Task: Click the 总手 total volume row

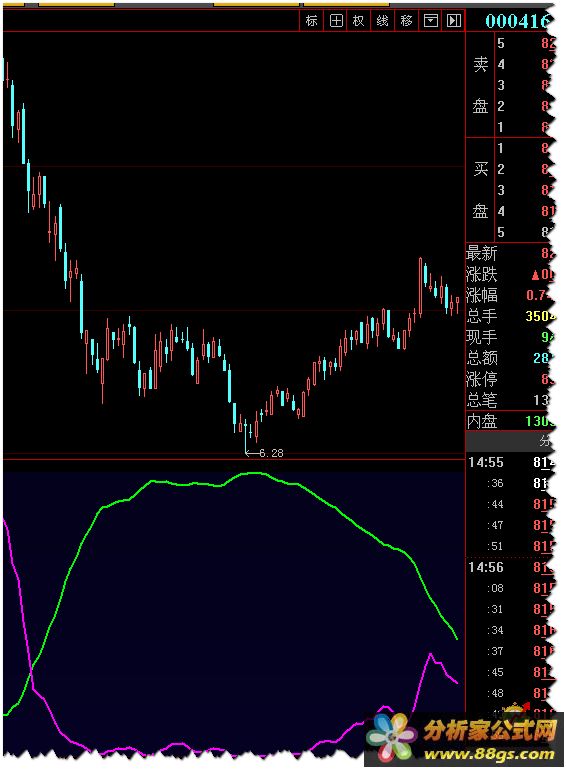Action: 511,316
